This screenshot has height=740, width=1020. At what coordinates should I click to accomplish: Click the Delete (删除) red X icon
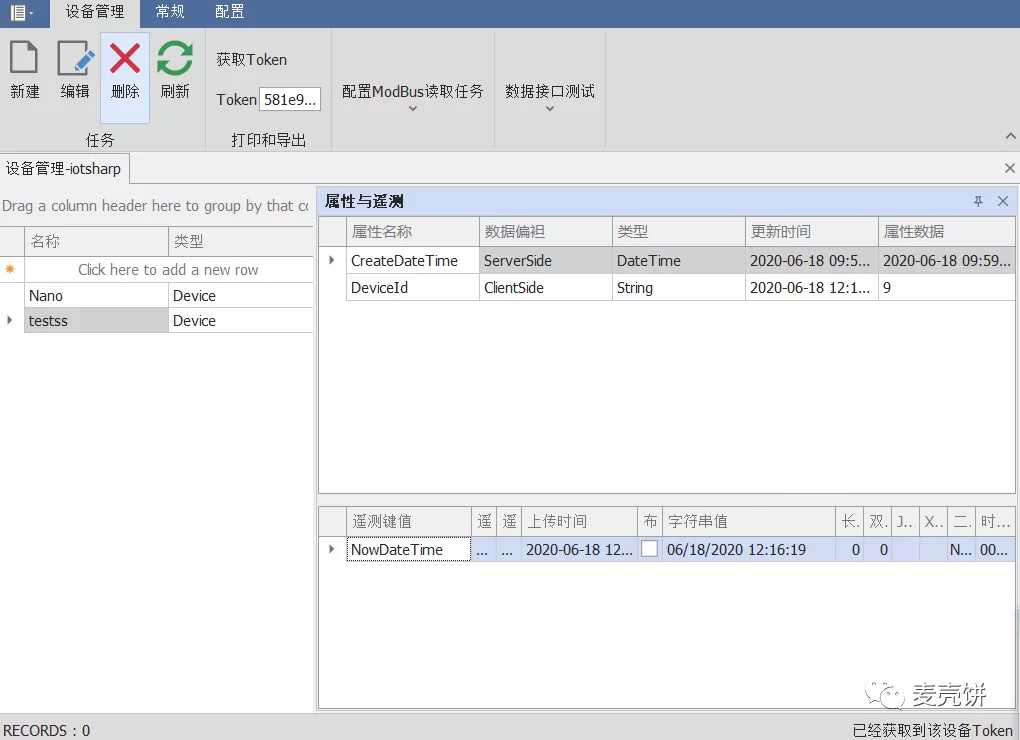click(125, 59)
